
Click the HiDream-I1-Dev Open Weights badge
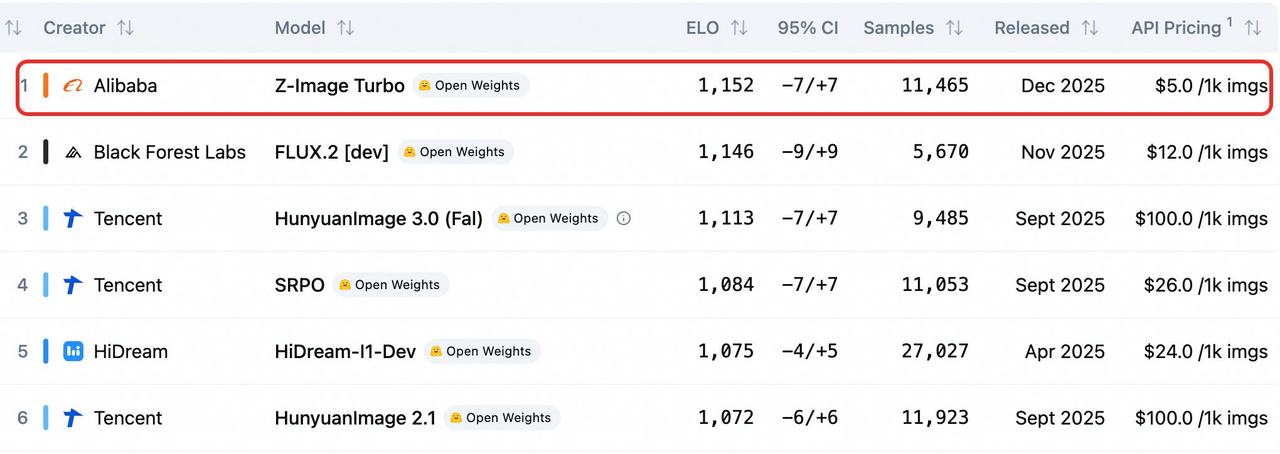point(482,351)
